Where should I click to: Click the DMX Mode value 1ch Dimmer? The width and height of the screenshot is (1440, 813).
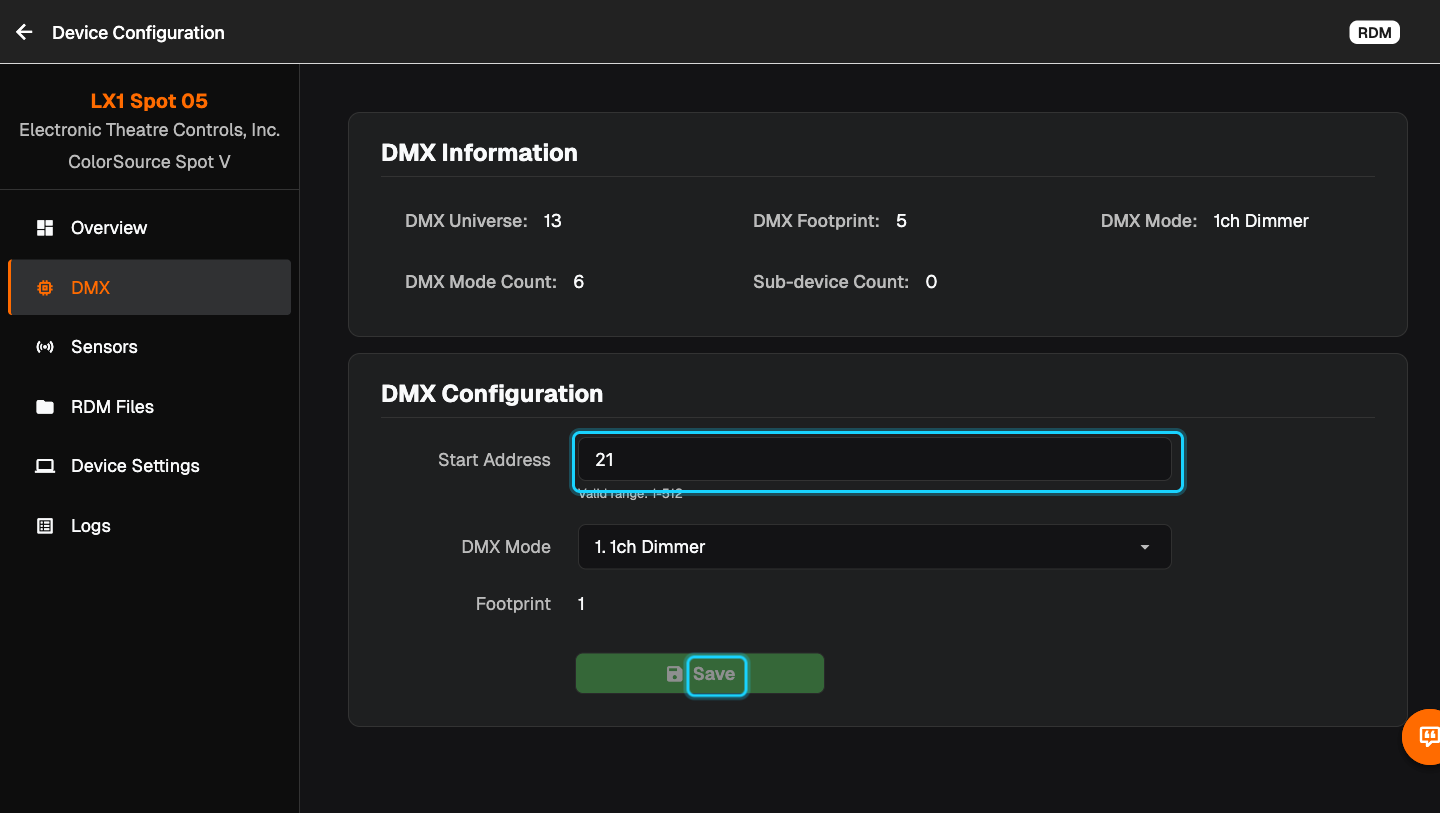[x=1261, y=221]
